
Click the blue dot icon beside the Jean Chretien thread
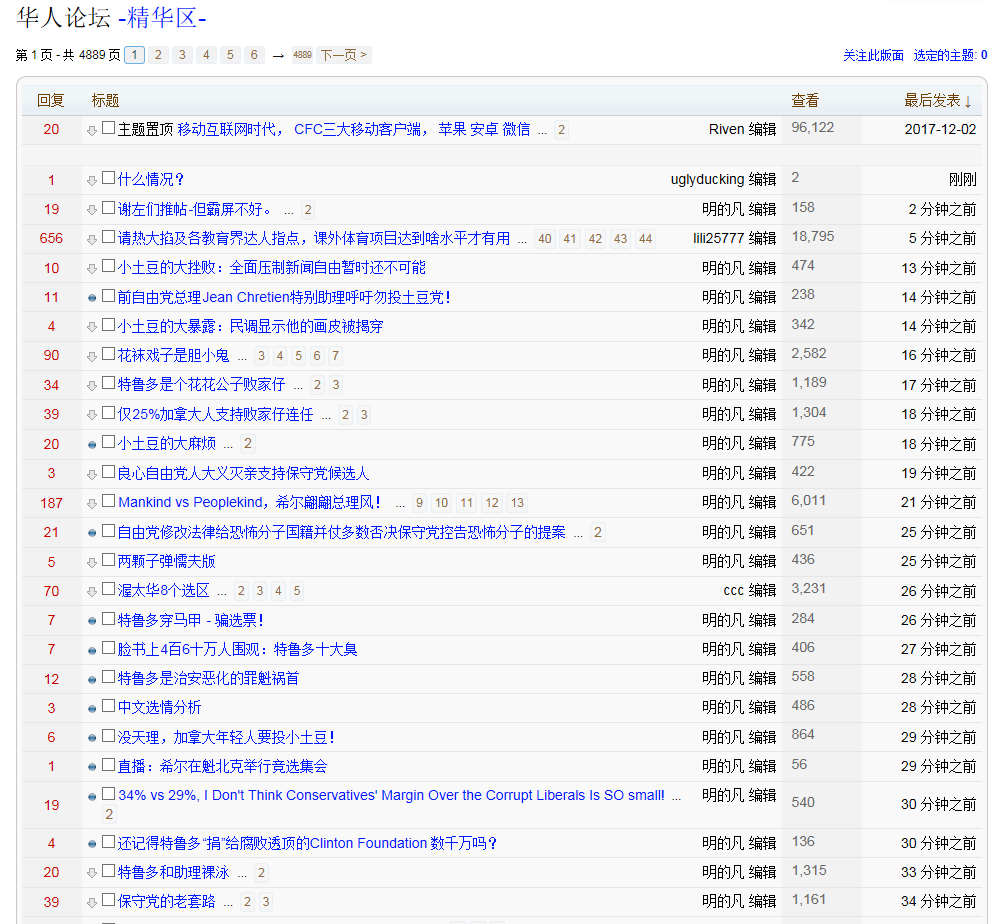92,298
